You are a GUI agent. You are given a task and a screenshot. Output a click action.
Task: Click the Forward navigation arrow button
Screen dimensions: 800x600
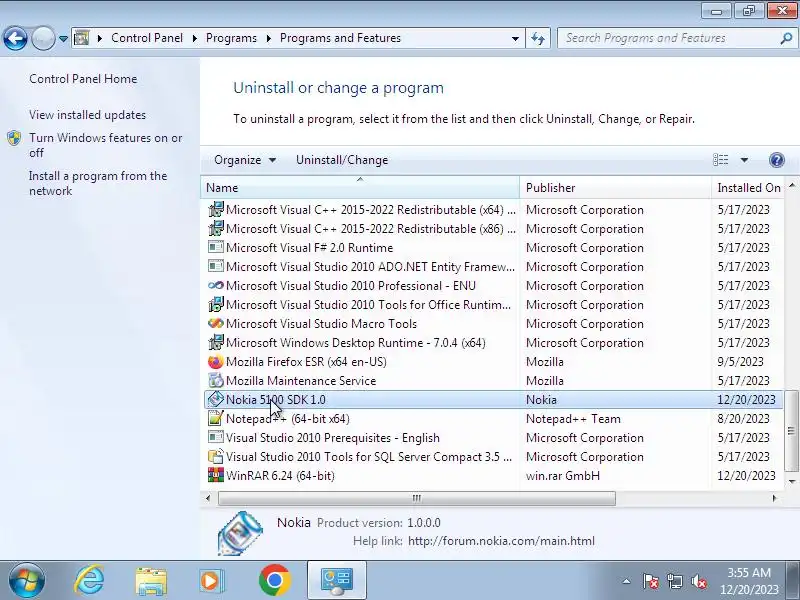[43, 38]
